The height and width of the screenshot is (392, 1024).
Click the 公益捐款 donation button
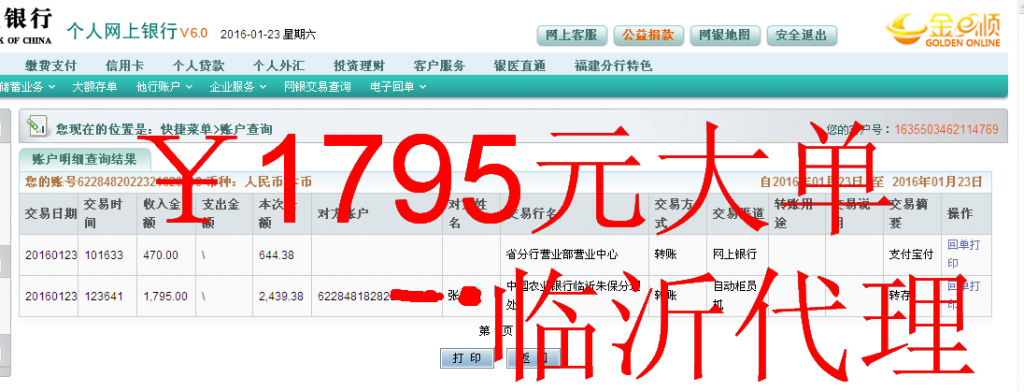click(648, 35)
